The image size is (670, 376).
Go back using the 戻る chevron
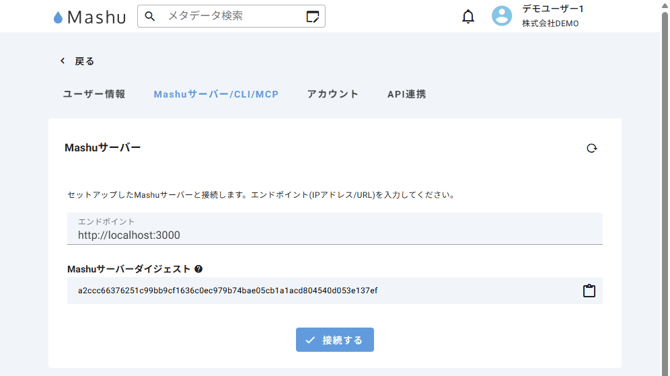63,61
